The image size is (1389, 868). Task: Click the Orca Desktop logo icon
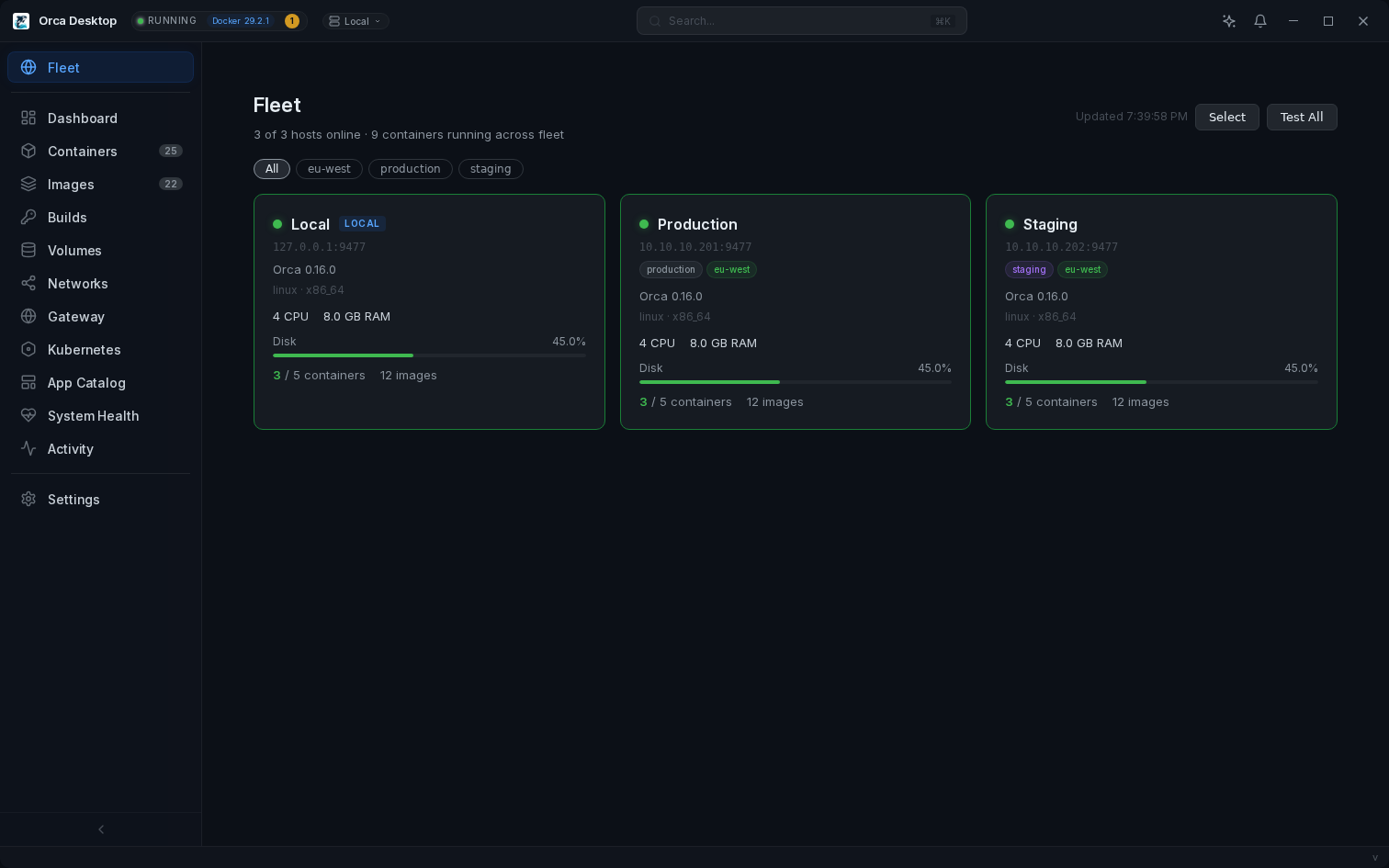coord(21,20)
